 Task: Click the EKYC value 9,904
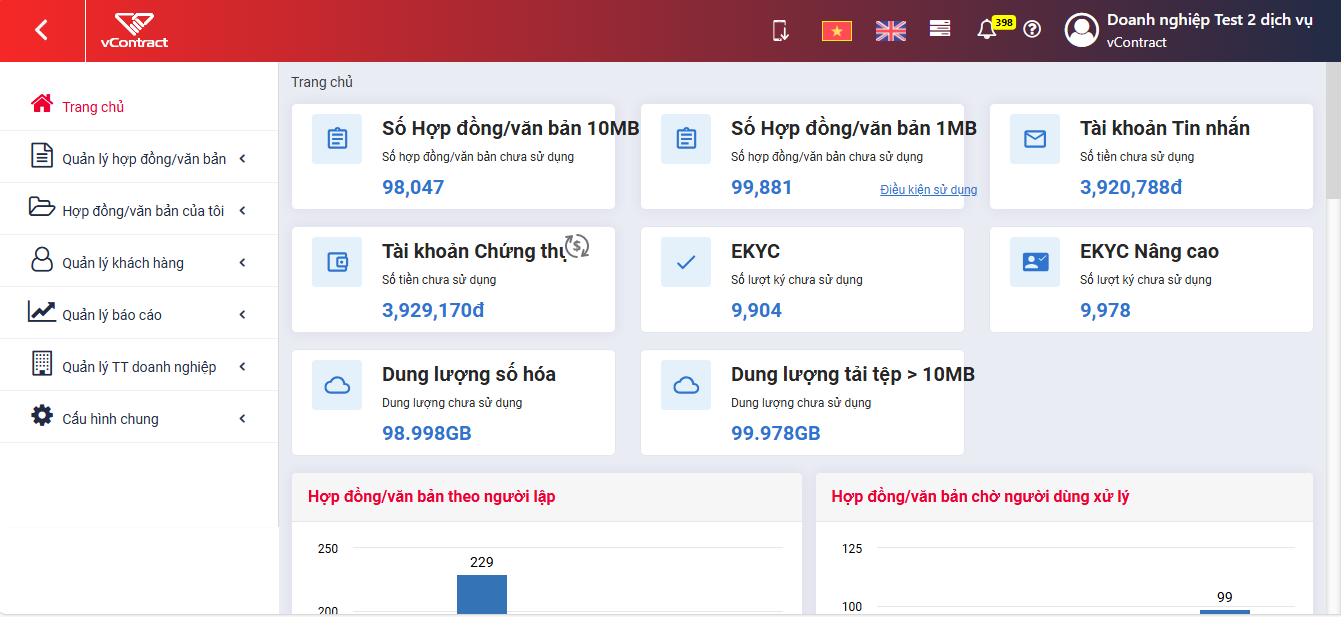[x=757, y=310]
